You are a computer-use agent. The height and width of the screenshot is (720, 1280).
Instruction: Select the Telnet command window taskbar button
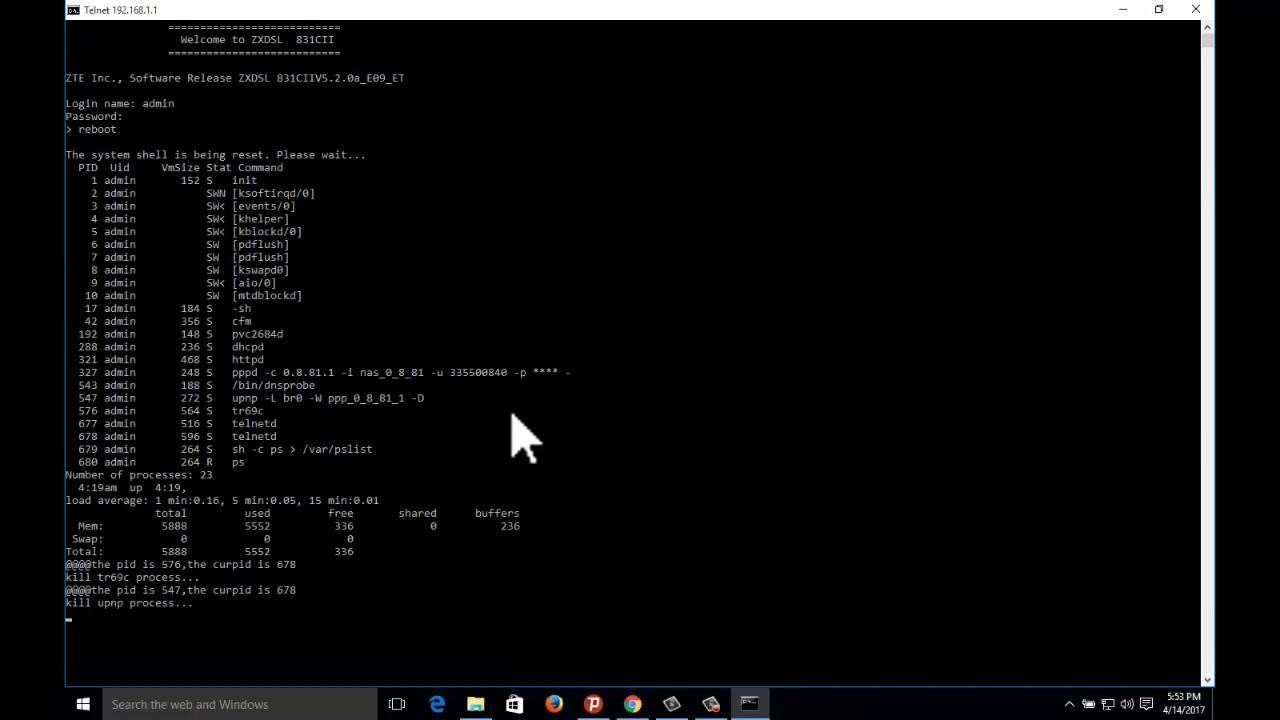(749, 704)
